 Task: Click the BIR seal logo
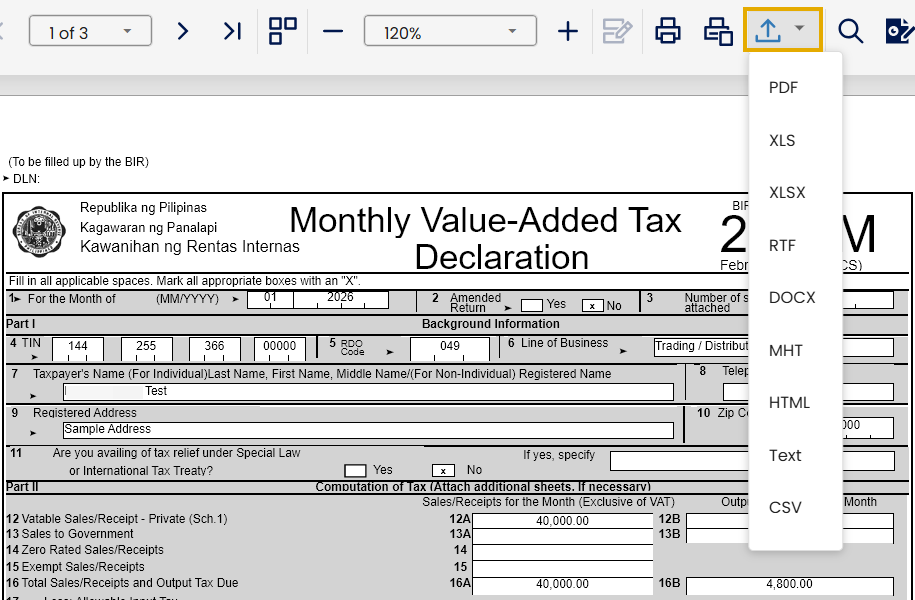(x=39, y=232)
